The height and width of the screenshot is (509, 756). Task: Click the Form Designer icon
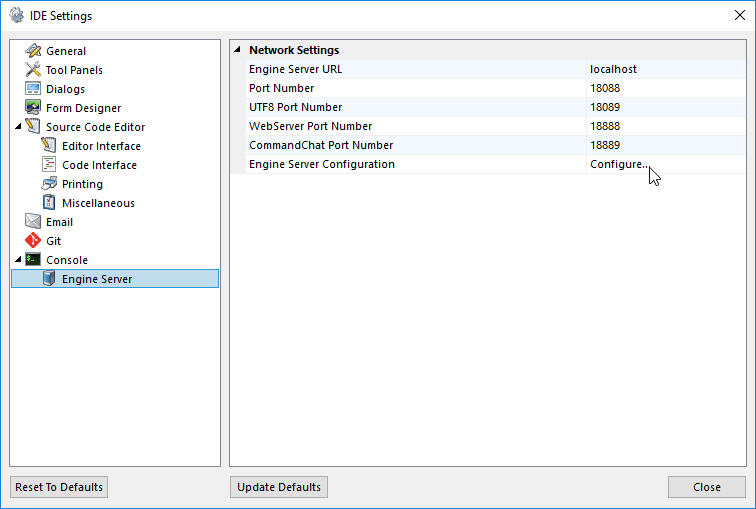click(x=33, y=108)
